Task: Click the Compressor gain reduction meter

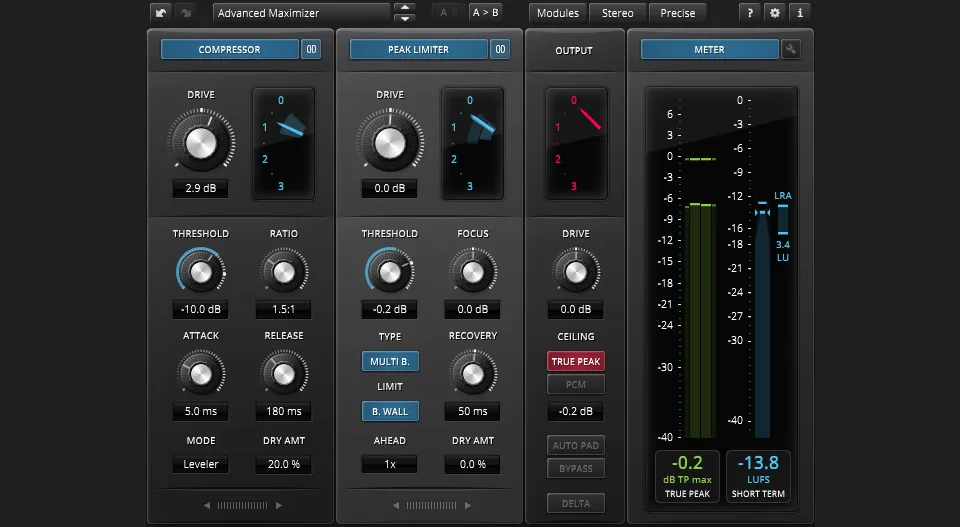Action: point(284,144)
